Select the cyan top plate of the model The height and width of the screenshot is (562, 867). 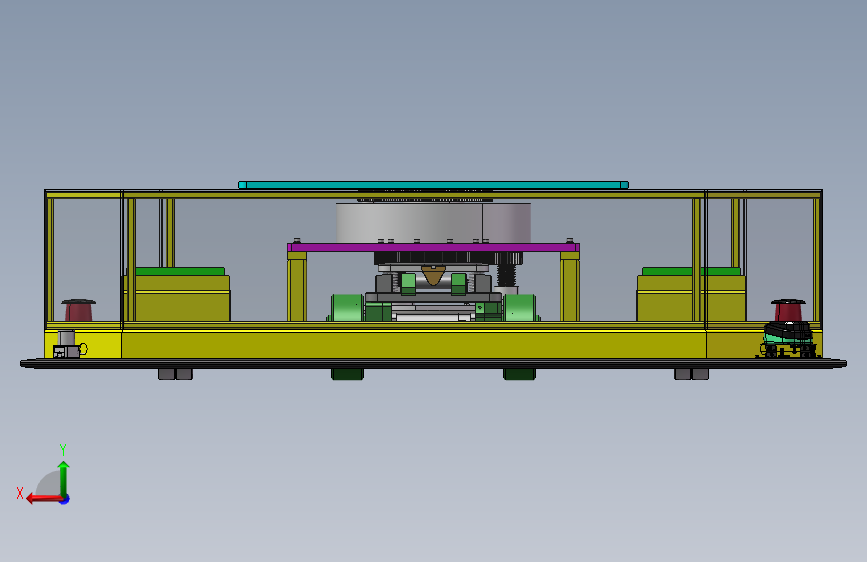(x=434, y=185)
